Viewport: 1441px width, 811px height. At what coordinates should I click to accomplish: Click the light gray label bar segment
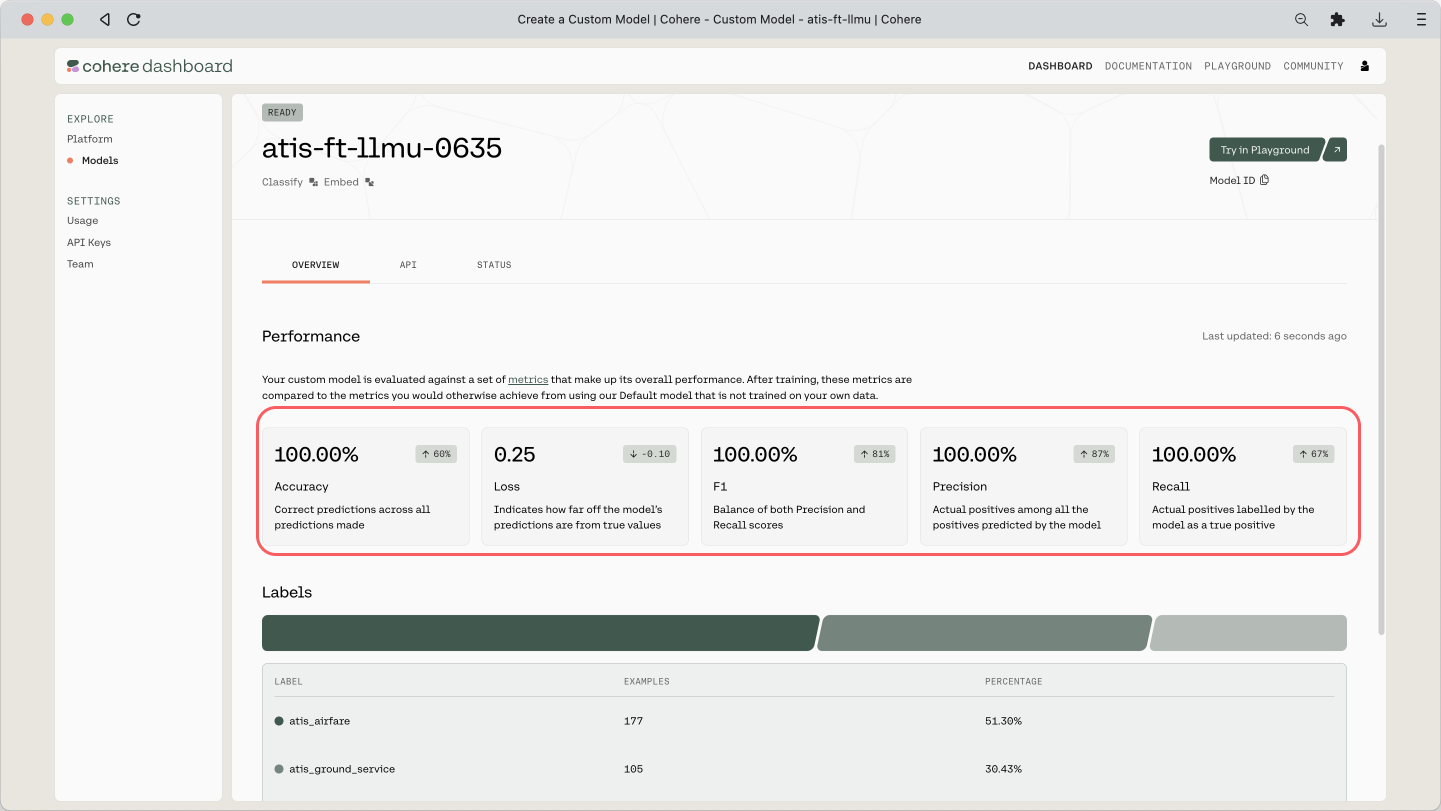click(1249, 633)
